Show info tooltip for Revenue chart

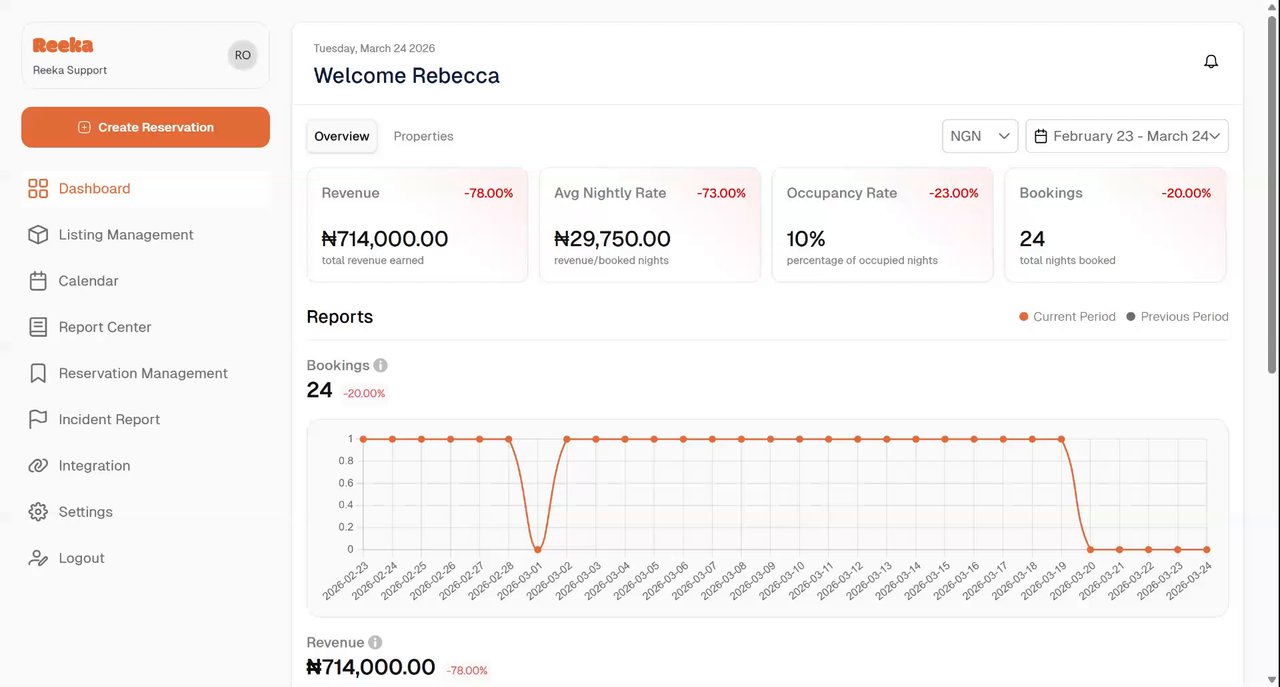[375, 643]
